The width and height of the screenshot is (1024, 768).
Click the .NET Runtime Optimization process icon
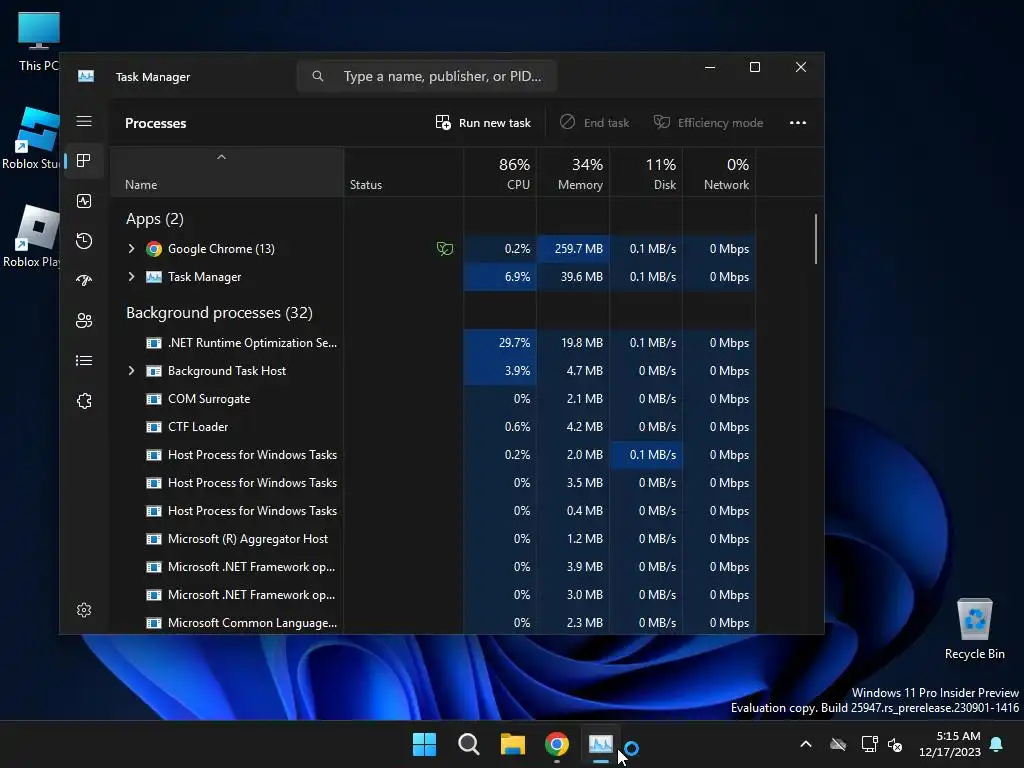(154, 343)
